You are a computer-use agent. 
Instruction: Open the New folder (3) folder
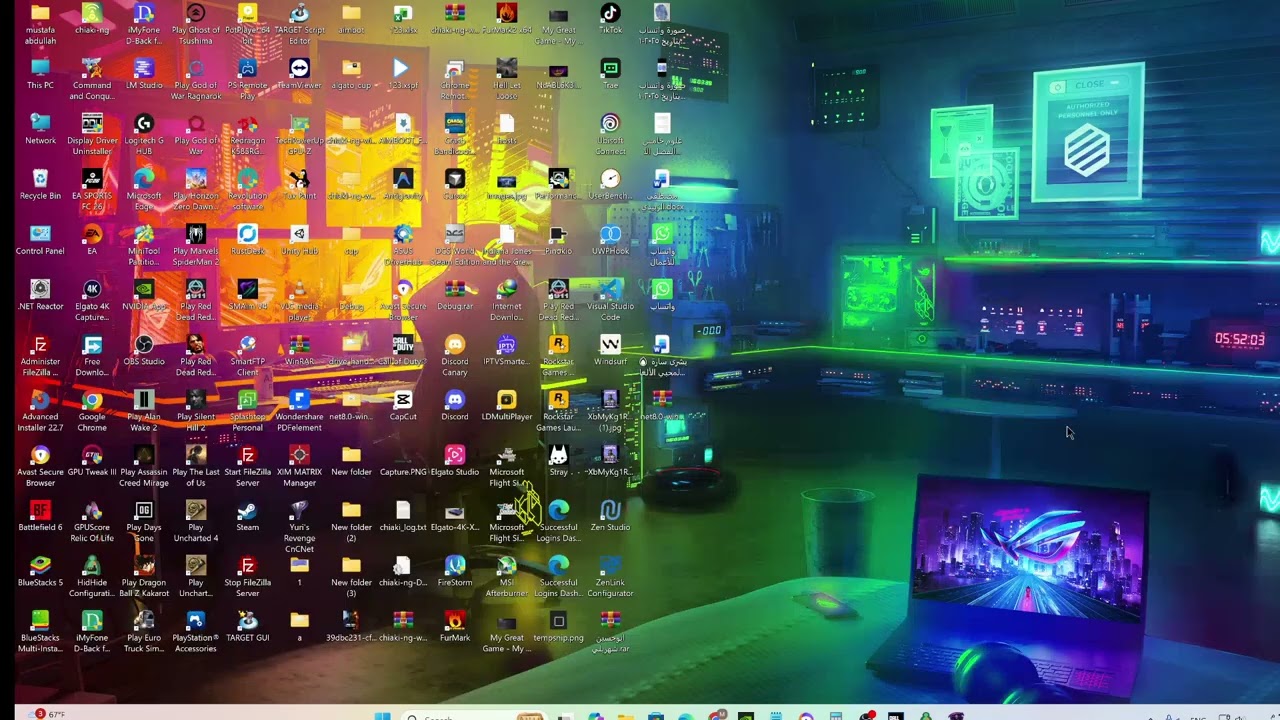coord(351,576)
